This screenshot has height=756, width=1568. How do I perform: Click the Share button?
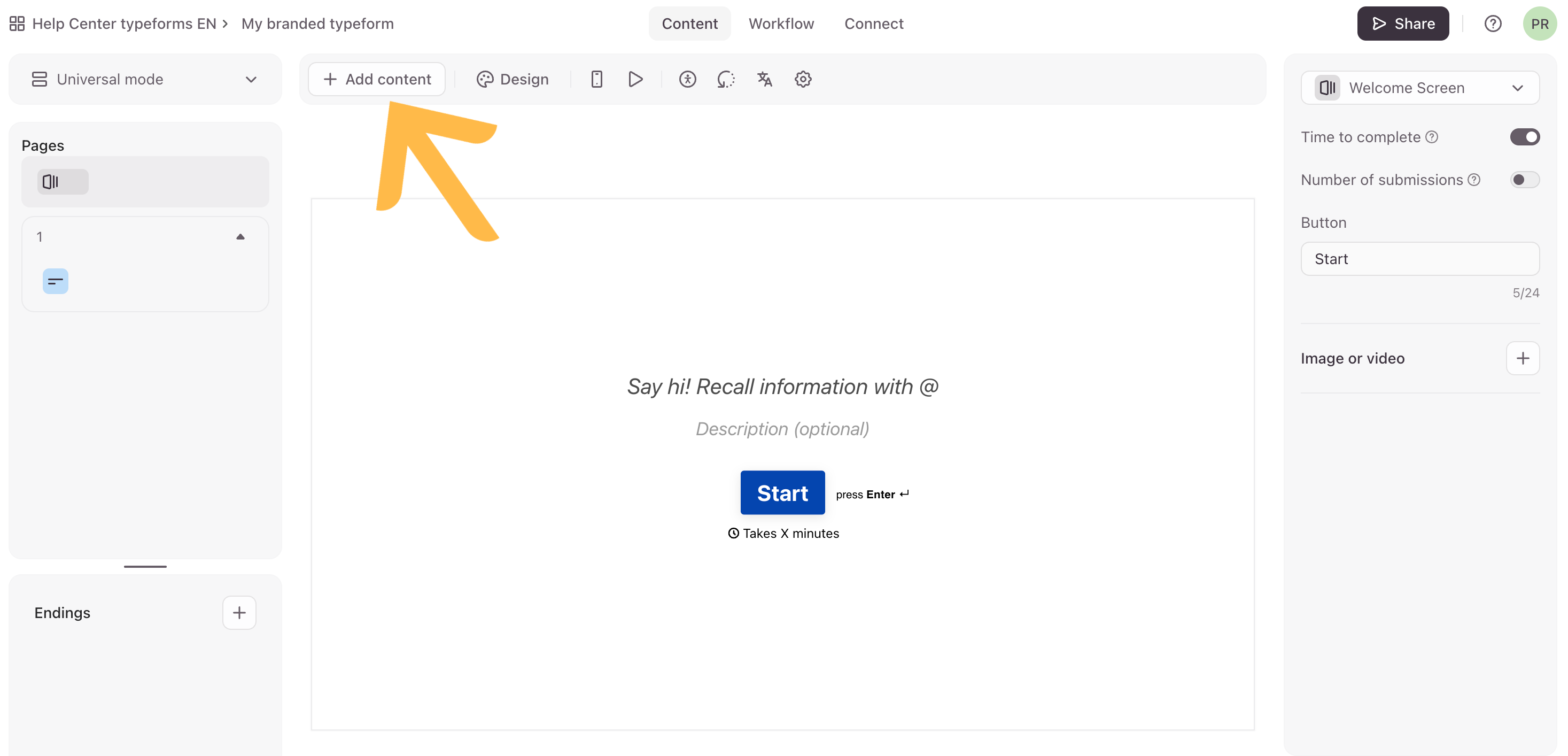click(1402, 24)
